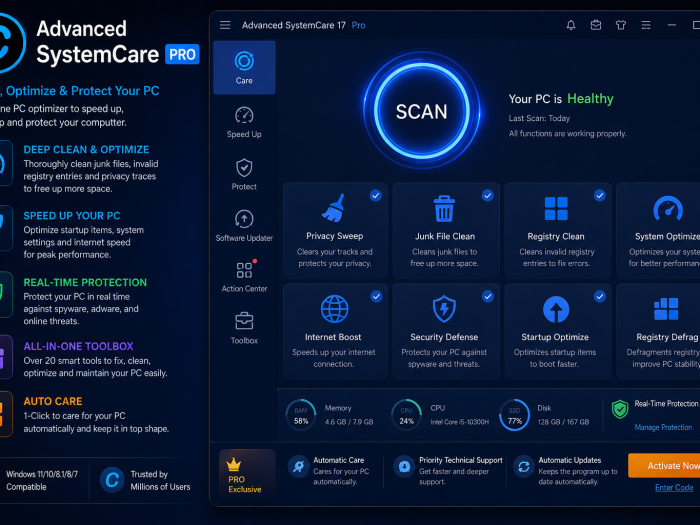Click the Startup Optimize title text
This screenshot has height=525, width=700.
(x=555, y=337)
